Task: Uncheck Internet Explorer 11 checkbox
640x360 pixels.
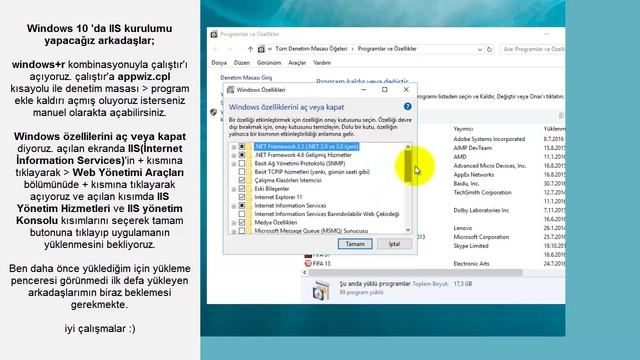Action: click(x=242, y=197)
